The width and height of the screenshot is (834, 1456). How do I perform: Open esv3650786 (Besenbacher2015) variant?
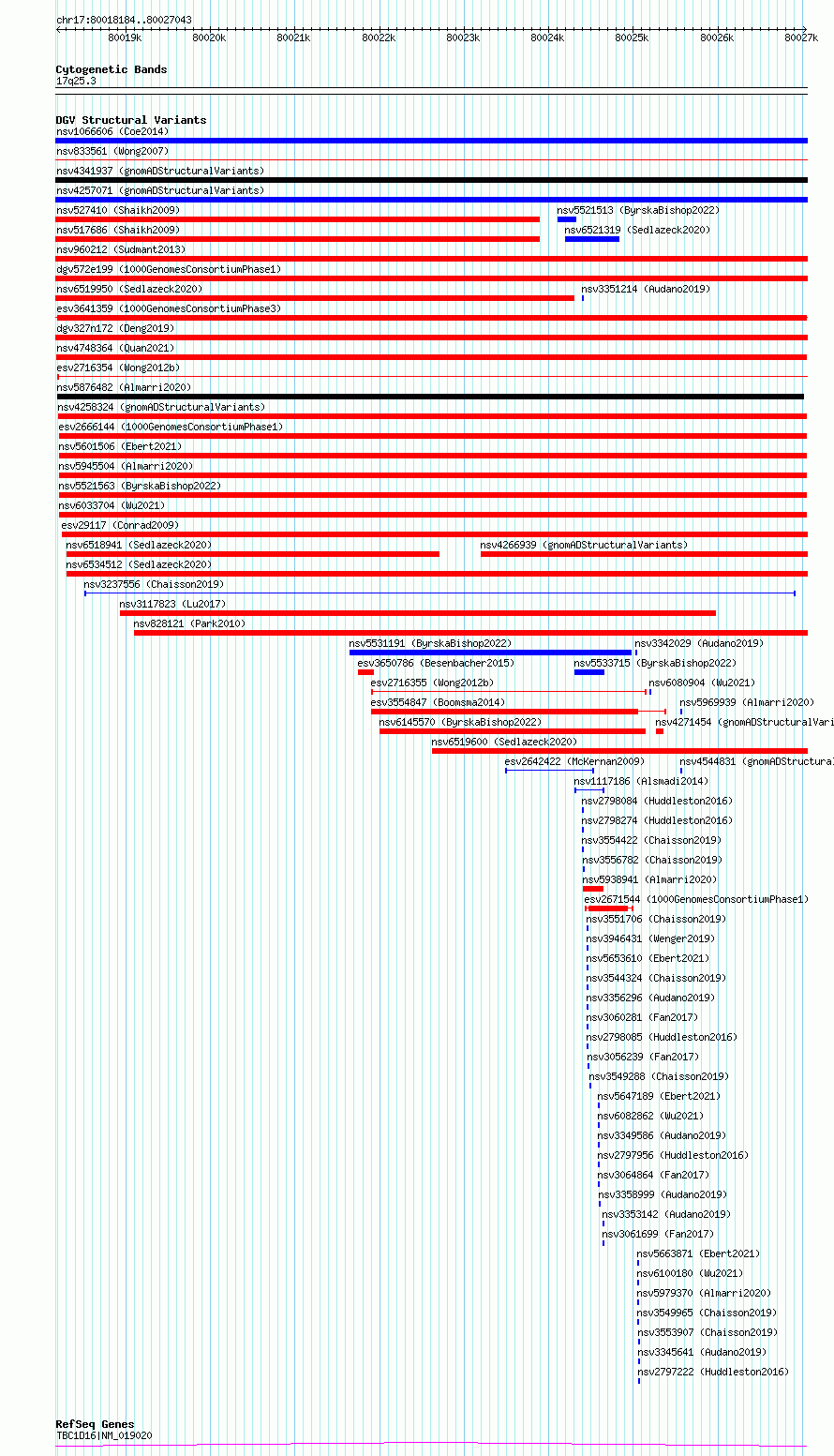[x=437, y=663]
